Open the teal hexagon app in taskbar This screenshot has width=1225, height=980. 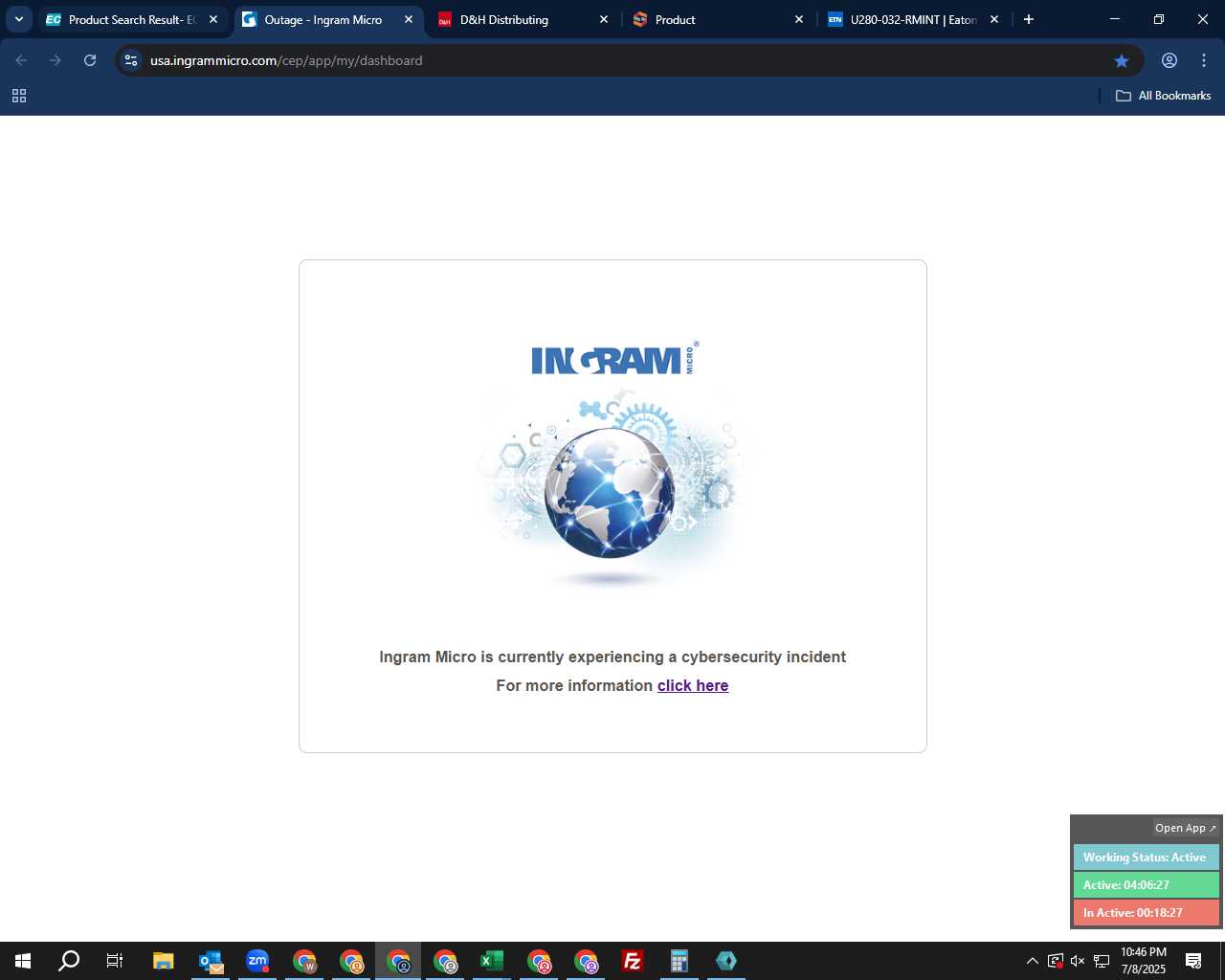(x=726, y=961)
